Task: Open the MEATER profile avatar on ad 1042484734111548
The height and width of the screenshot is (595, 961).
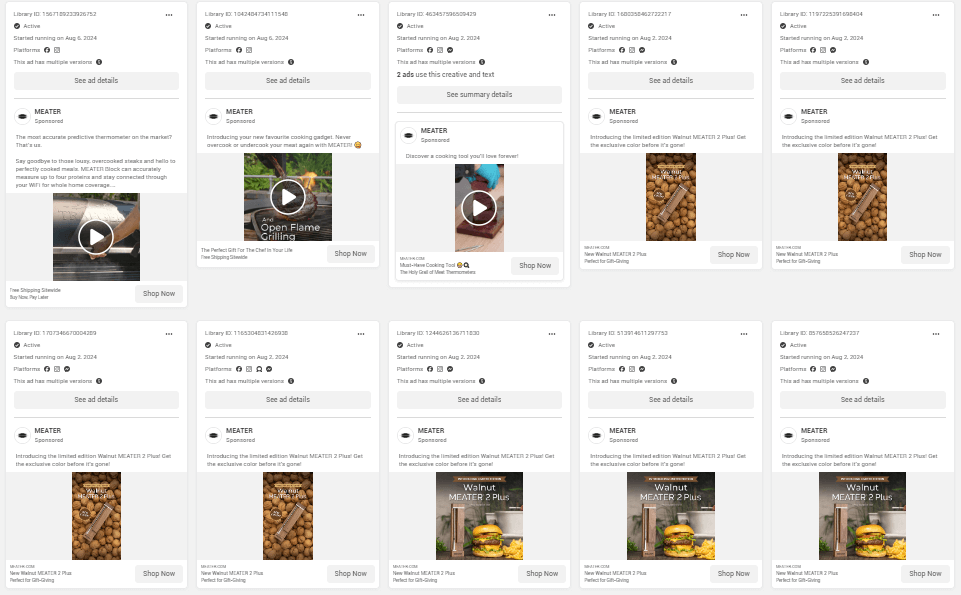Action: point(213,116)
